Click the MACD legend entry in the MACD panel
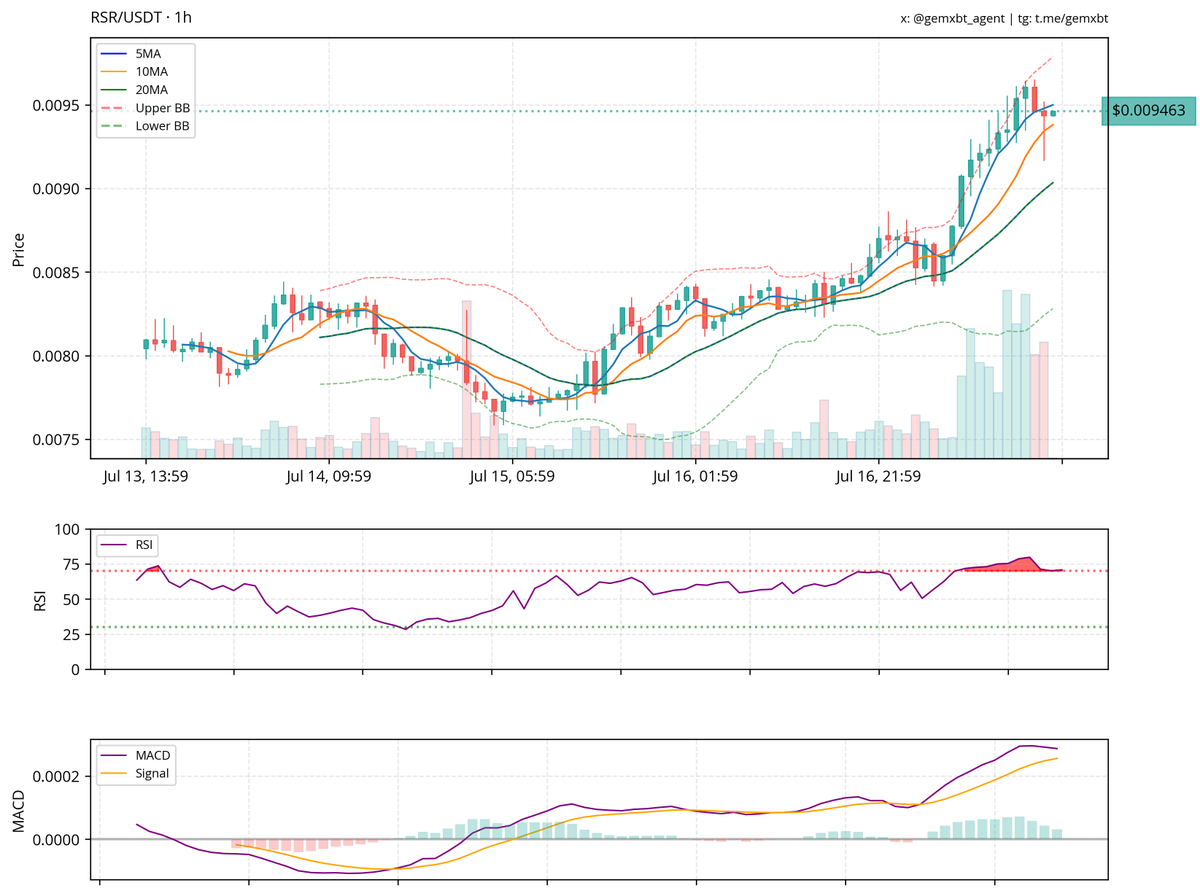Screen dimensions: 1200x896 (137, 755)
